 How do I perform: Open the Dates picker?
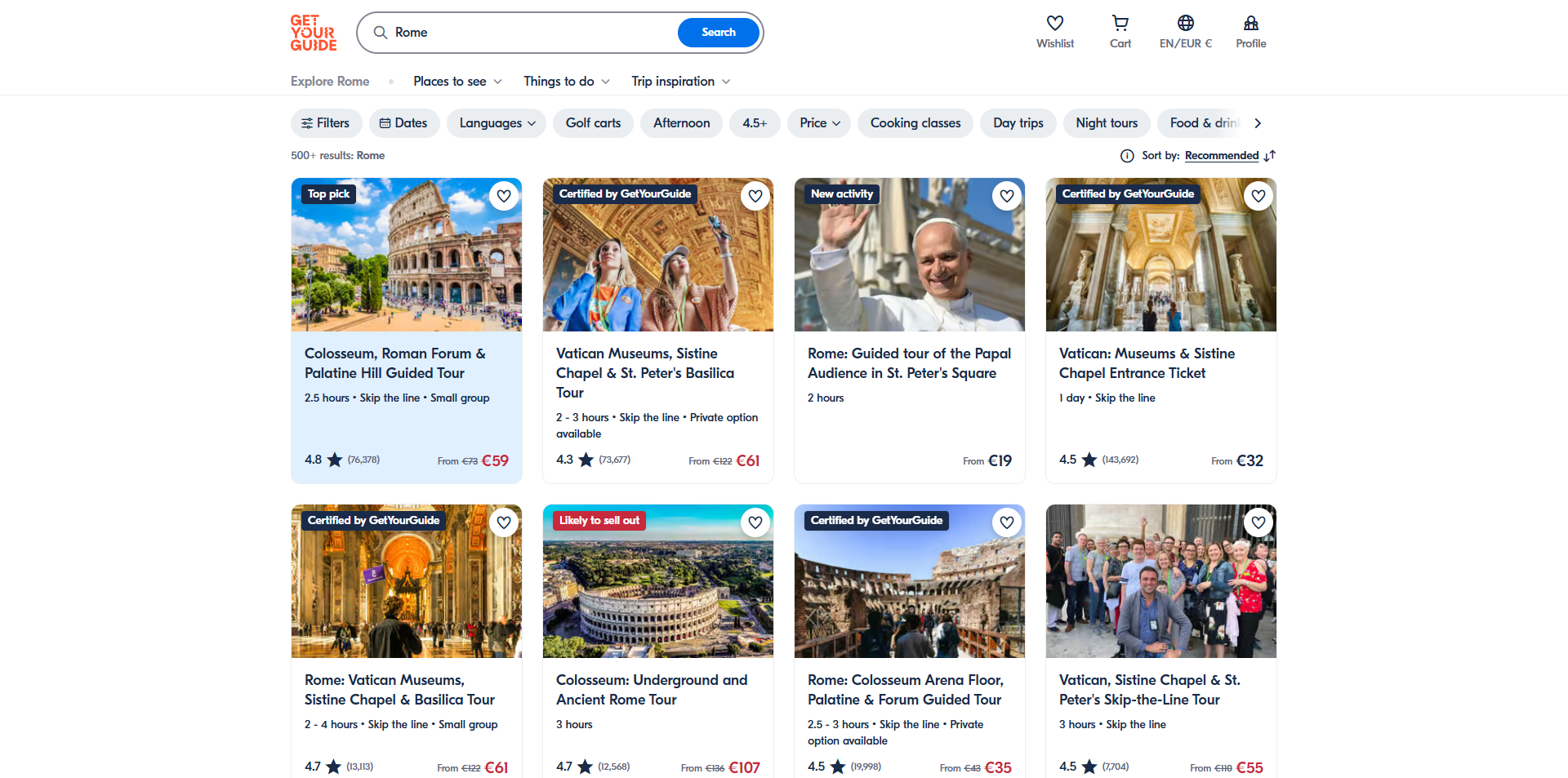click(403, 123)
